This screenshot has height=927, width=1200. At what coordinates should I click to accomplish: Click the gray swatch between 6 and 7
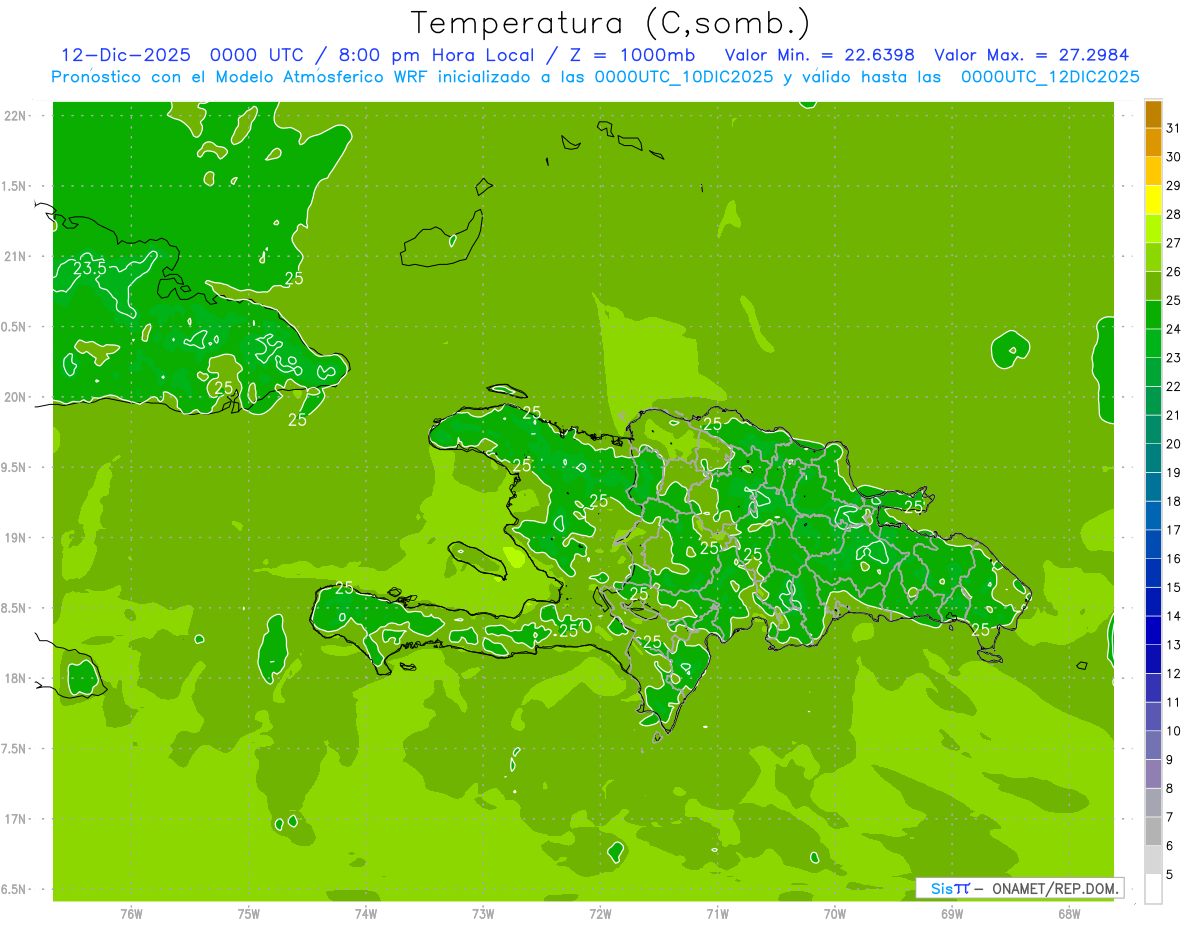1153,831
